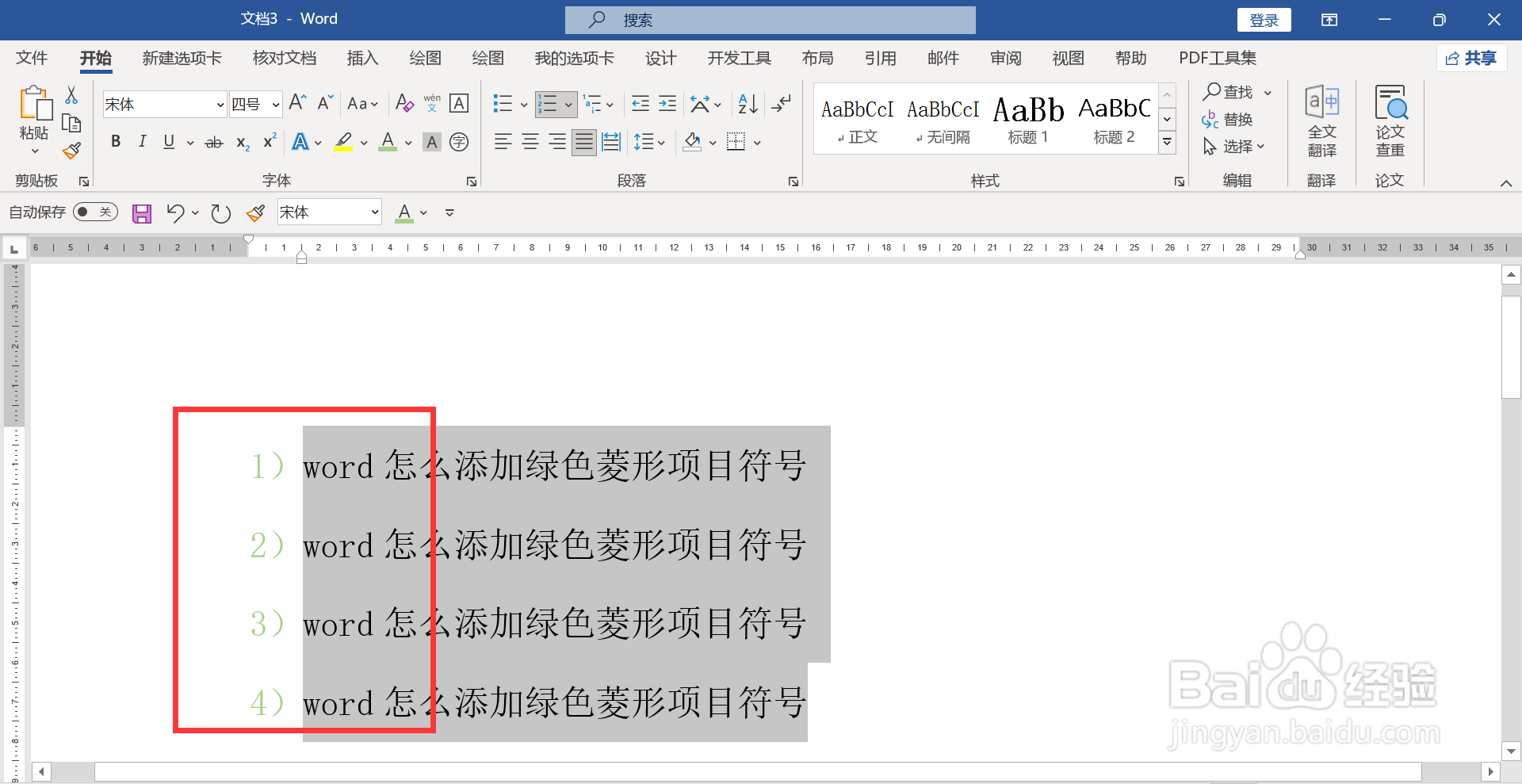
Task: Apply strikethrough formatting
Action: [x=214, y=143]
